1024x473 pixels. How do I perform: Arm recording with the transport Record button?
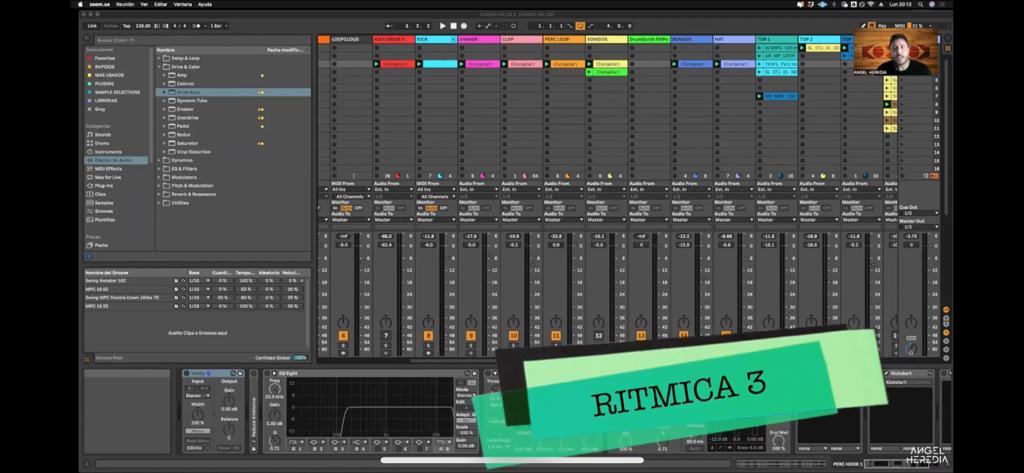[464, 26]
